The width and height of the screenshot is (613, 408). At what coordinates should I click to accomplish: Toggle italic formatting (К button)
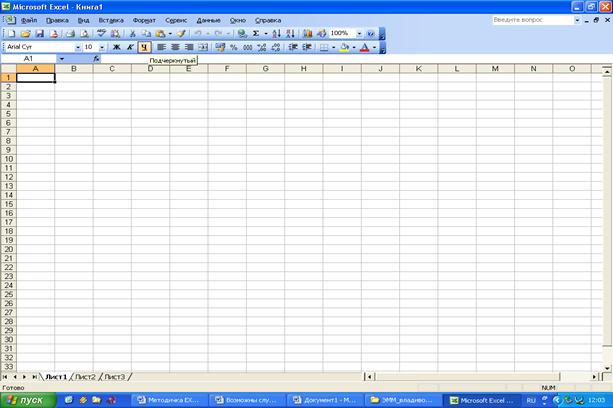[x=130, y=47]
